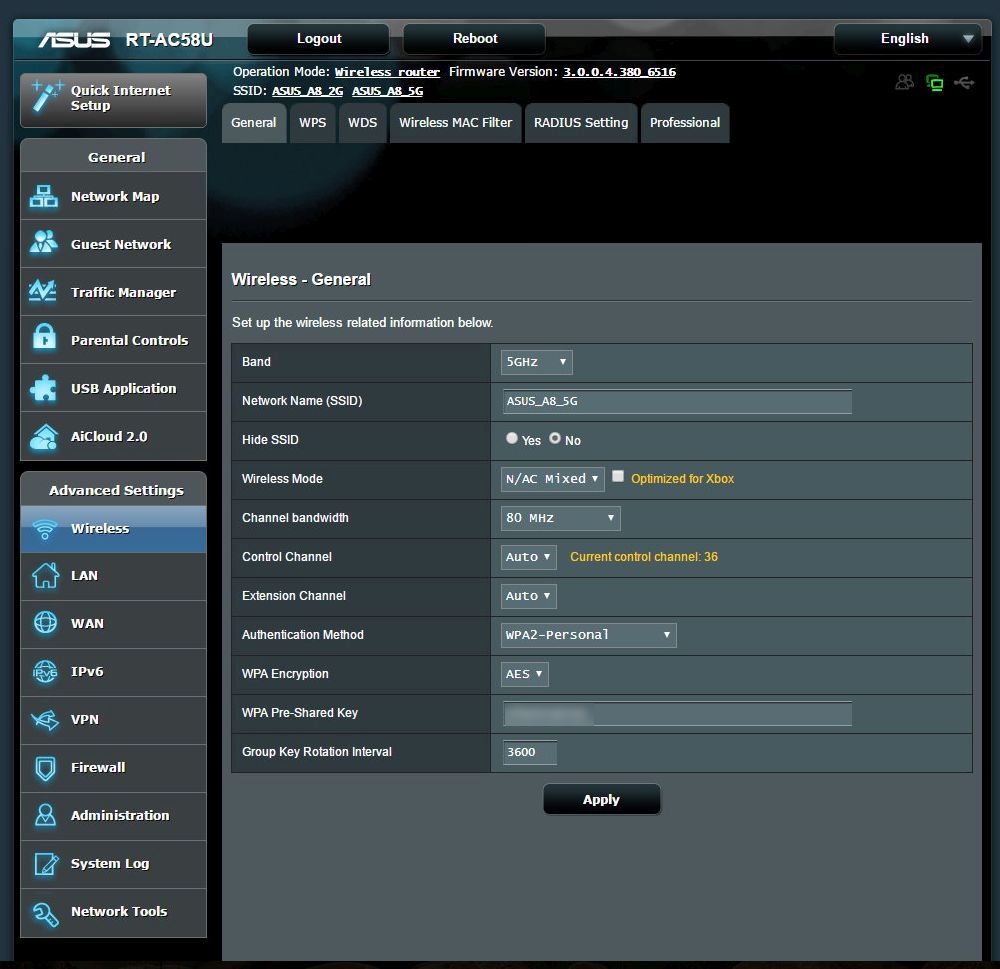Open Quick Internet Setup wand icon
The width and height of the screenshot is (1000, 969).
(x=47, y=97)
